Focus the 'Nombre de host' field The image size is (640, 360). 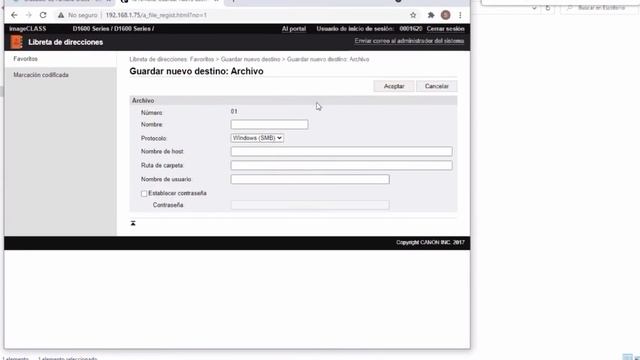coord(341,151)
